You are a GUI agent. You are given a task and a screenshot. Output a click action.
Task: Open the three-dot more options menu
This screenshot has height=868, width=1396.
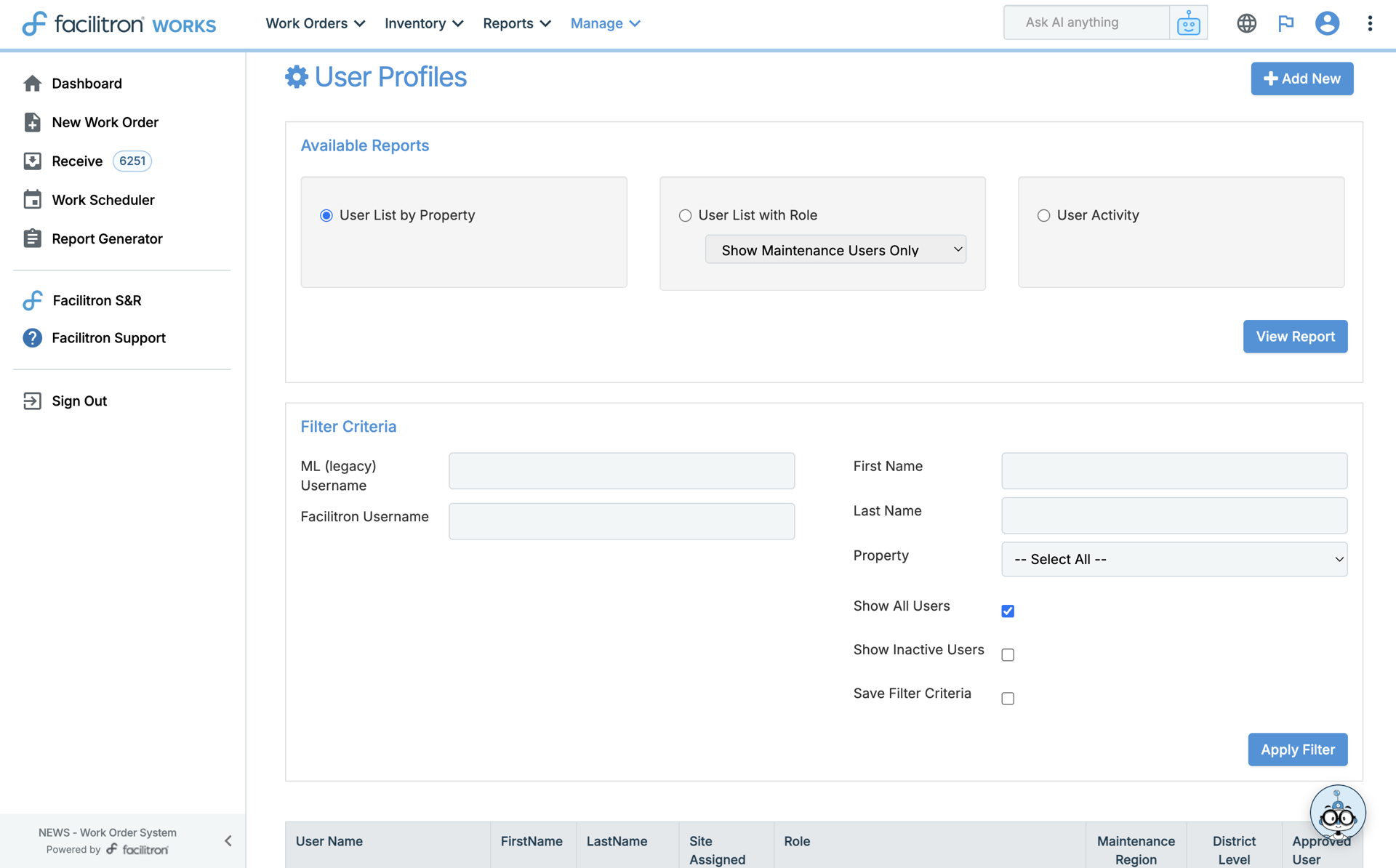coord(1370,23)
